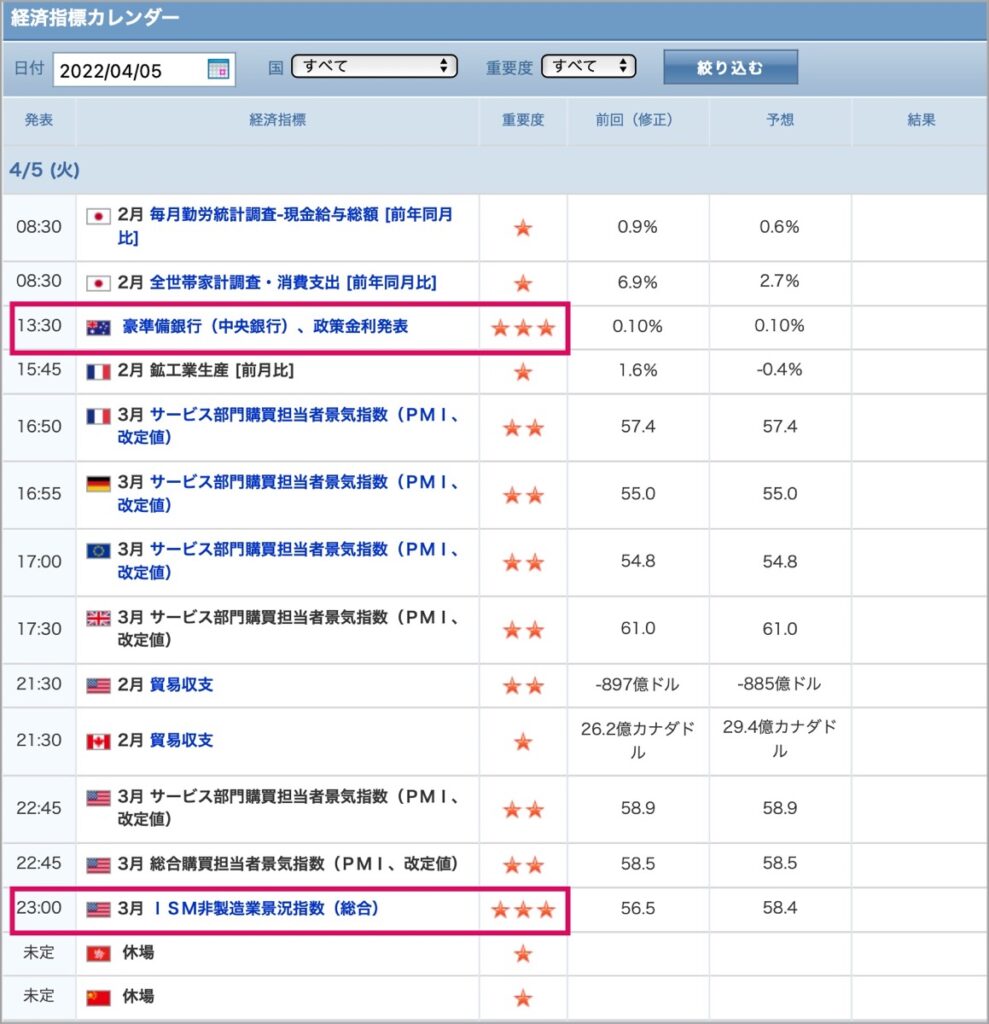The image size is (989, 1024).
Task: Open the Canada 貿易収支 link
Action: [182, 741]
